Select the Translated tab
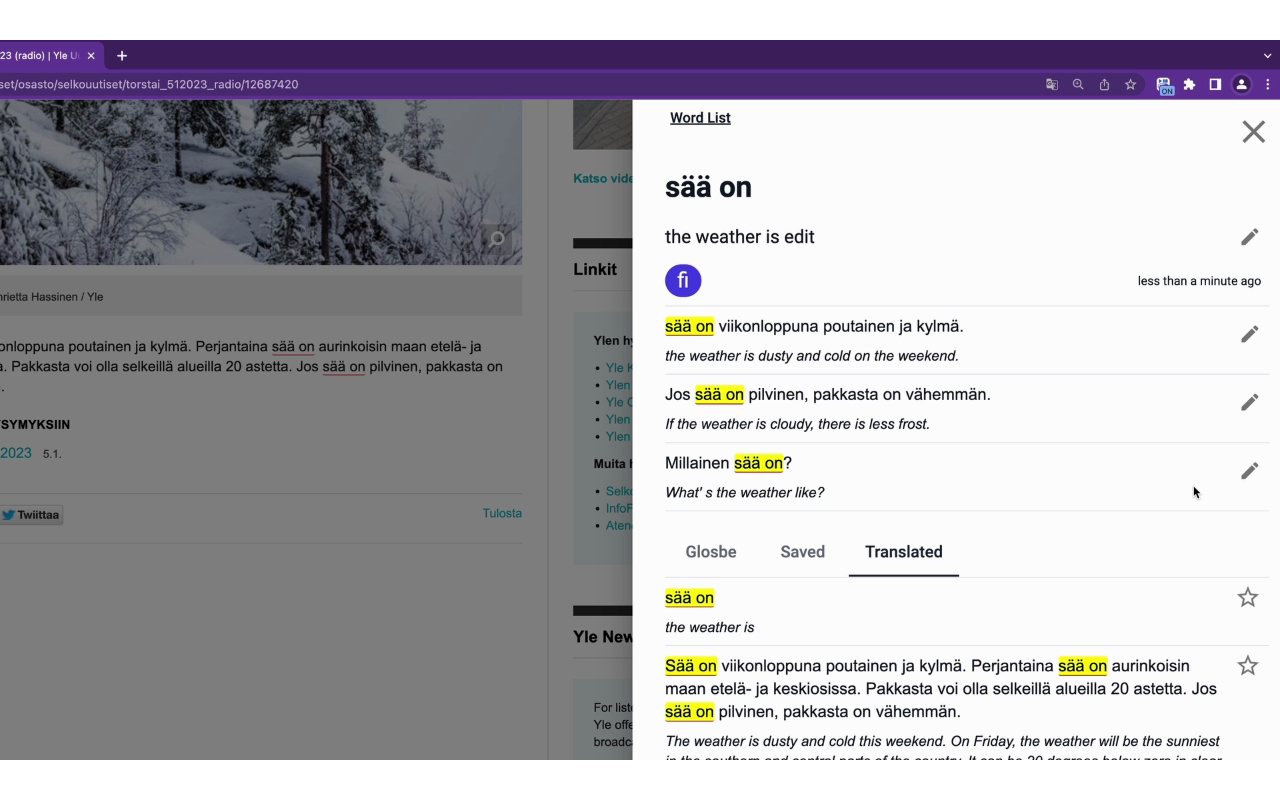 (904, 552)
